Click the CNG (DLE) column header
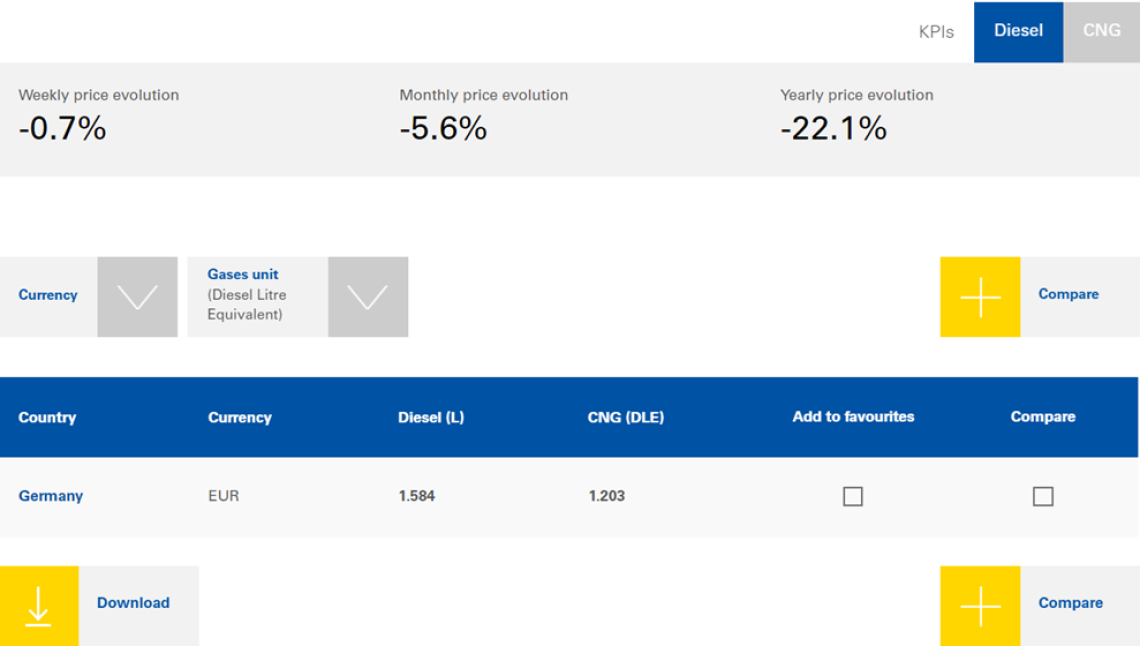Image resolution: width=1140 pixels, height=646 pixels. [x=626, y=417]
